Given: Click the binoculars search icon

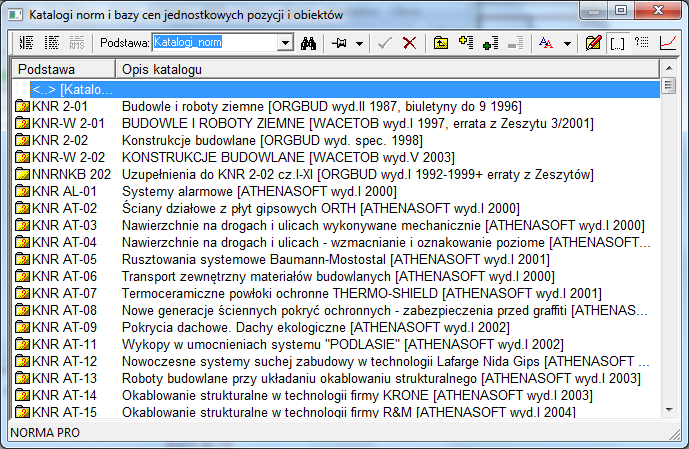Looking at the screenshot, I should point(309,43).
